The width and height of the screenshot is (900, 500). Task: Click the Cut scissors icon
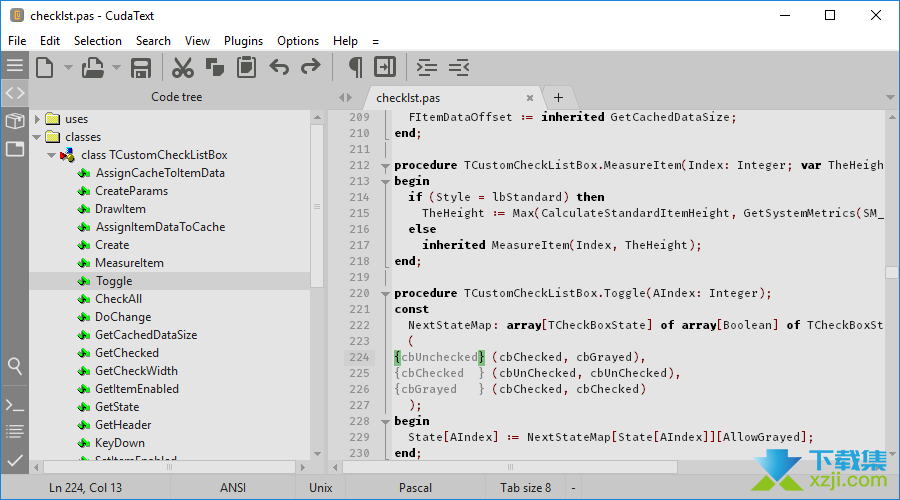tap(181, 67)
